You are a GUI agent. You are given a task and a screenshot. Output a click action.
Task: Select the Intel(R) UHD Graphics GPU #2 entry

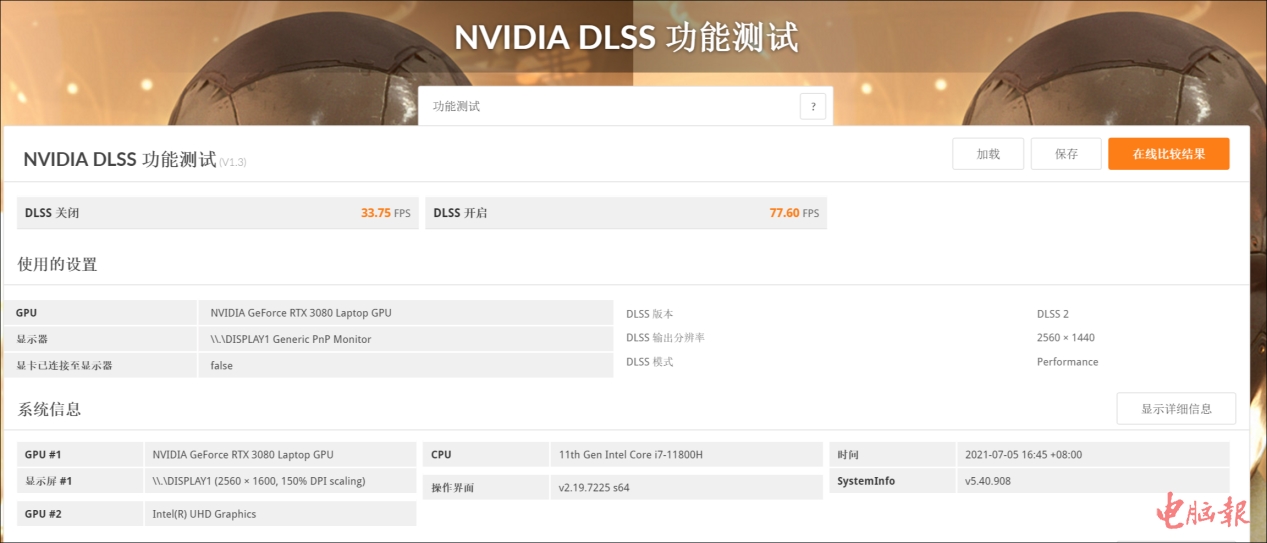[x=204, y=514]
